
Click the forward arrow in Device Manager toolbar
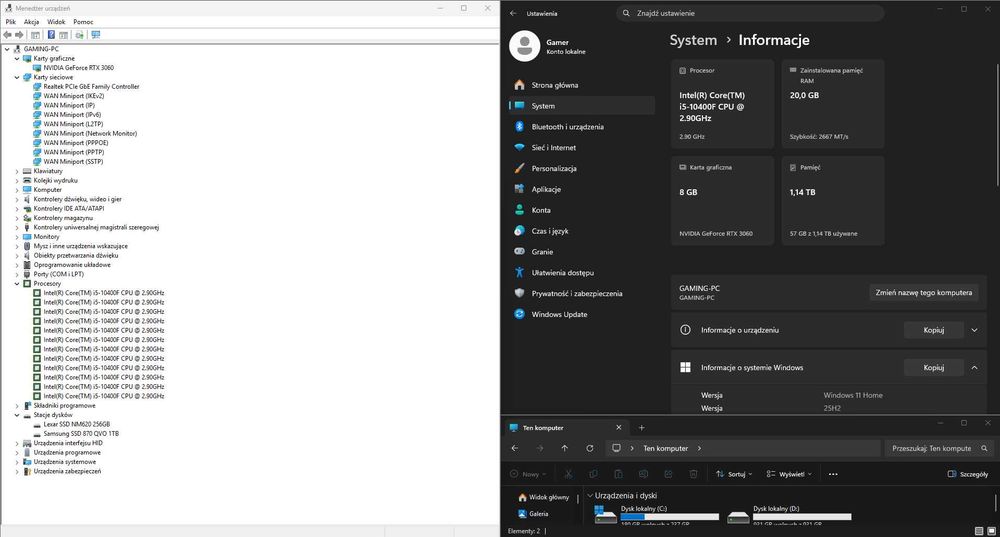[x=18, y=35]
